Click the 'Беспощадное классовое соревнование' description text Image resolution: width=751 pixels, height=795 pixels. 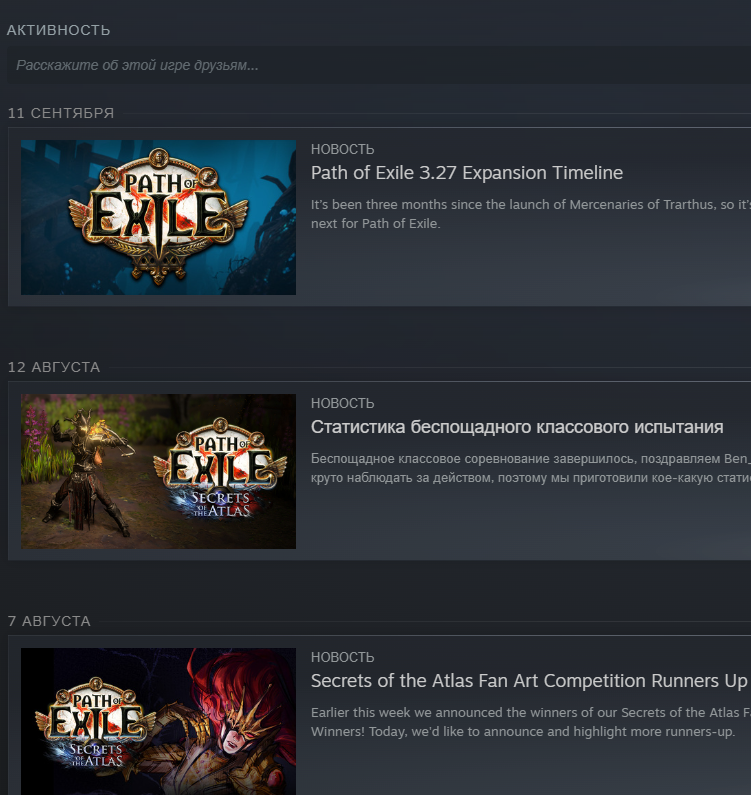tap(530, 468)
